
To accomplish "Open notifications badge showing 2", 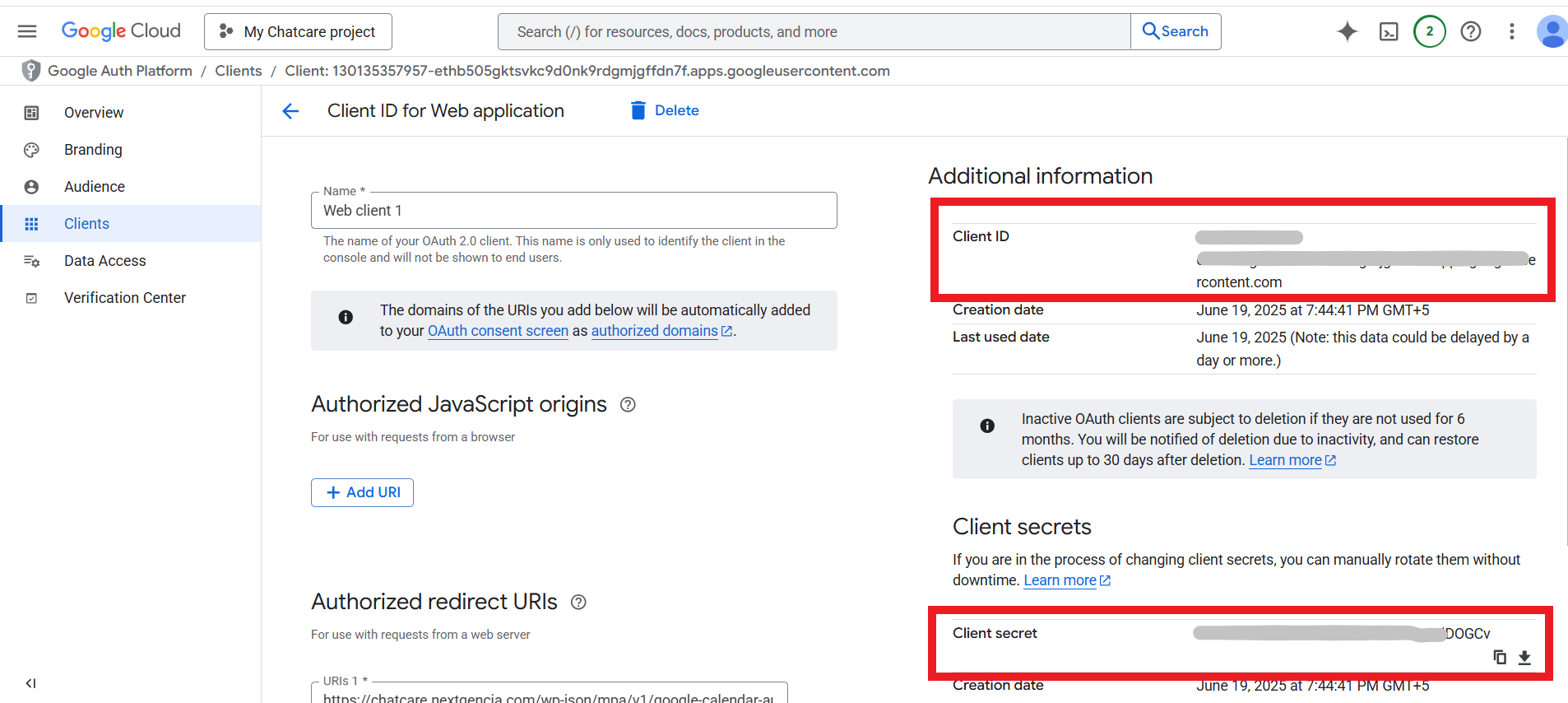I will (x=1430, y=31).
